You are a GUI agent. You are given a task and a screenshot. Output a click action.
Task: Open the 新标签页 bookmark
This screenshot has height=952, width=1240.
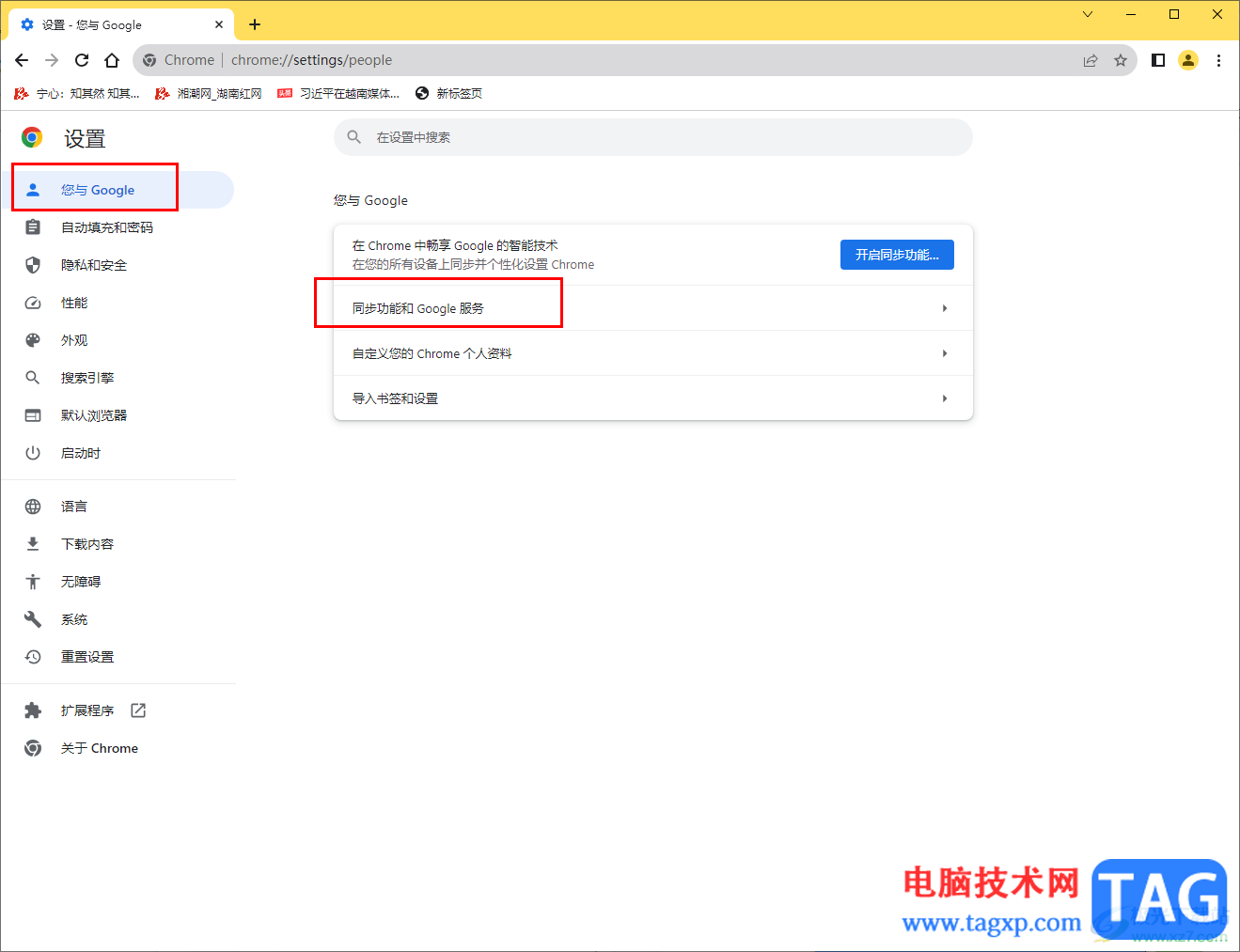coord(448,93)
